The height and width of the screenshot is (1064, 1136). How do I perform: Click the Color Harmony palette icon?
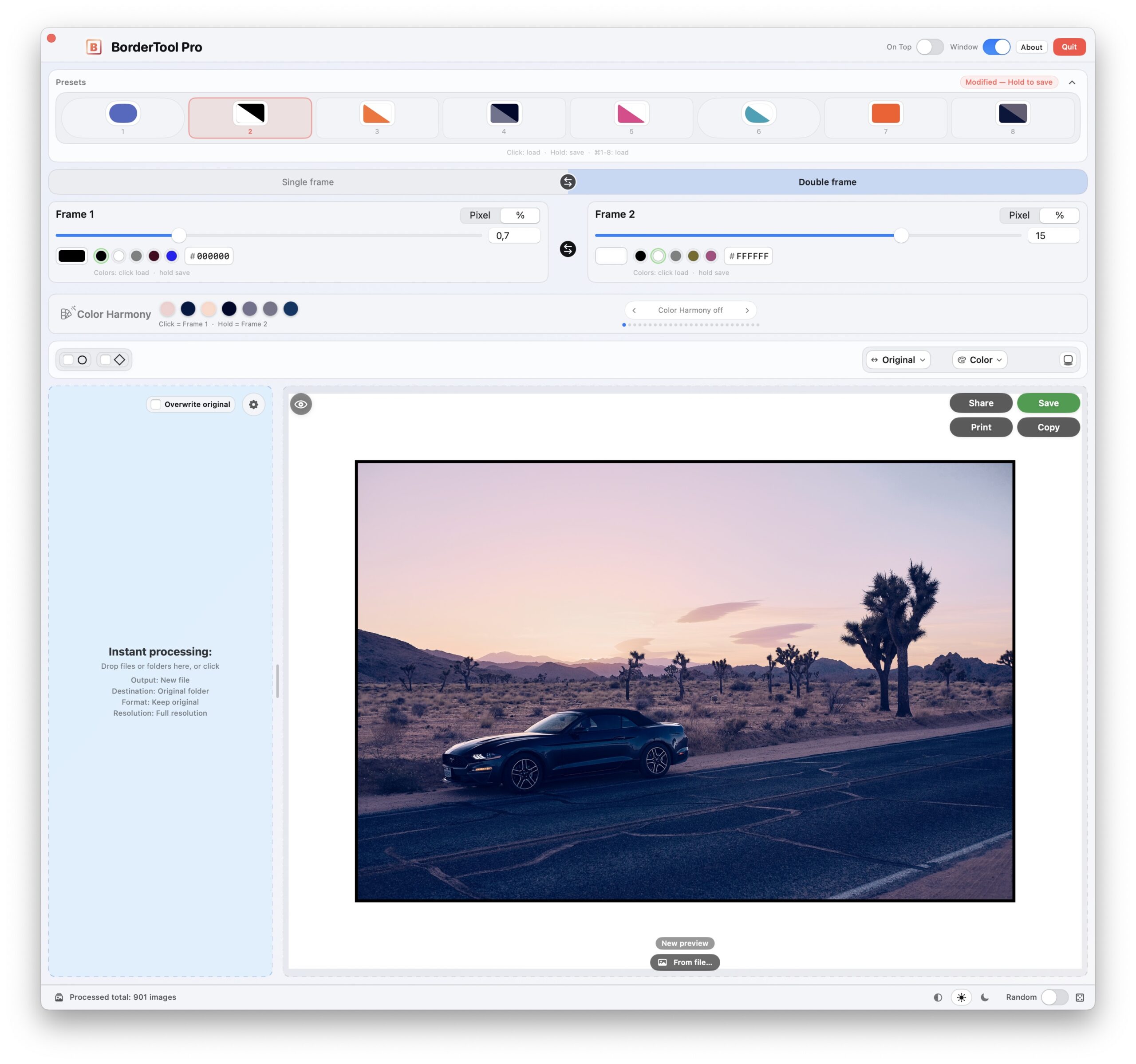pos(67,313)
